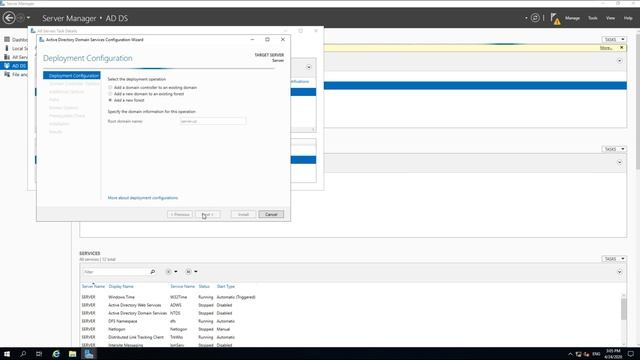640x360 pixels.
Task: Sort services by Server Name column
Action: point(93,287)
